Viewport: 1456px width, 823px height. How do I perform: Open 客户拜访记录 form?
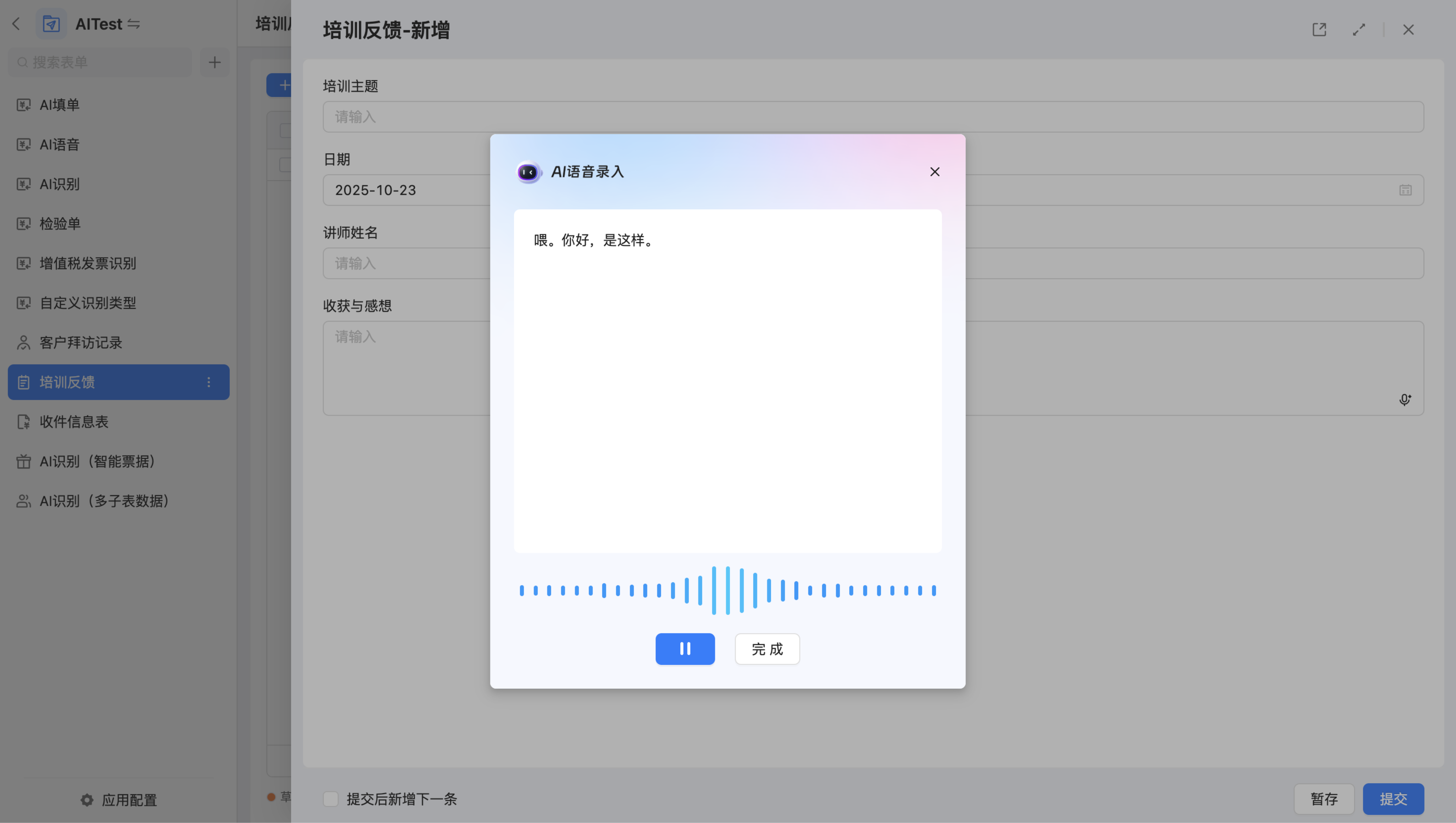click(80, 343)
